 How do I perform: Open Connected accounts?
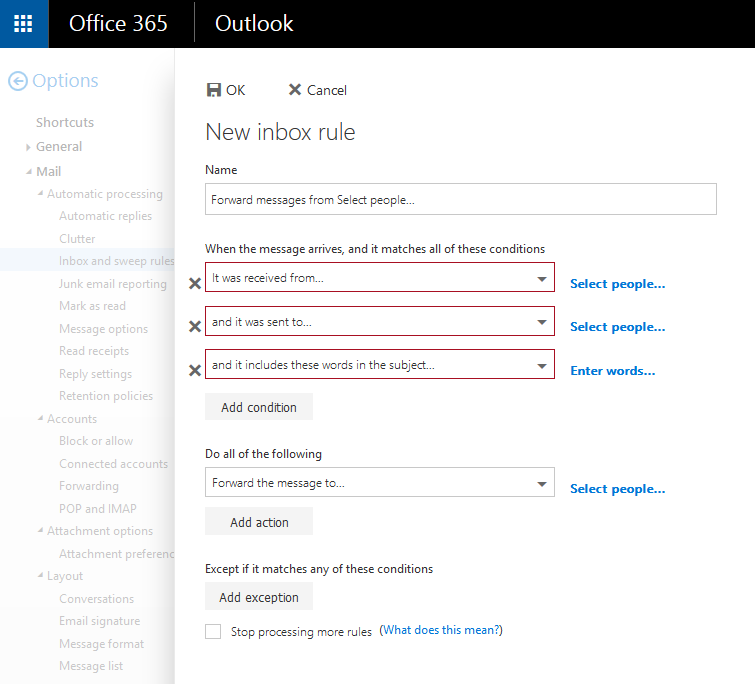coord(114,464)
